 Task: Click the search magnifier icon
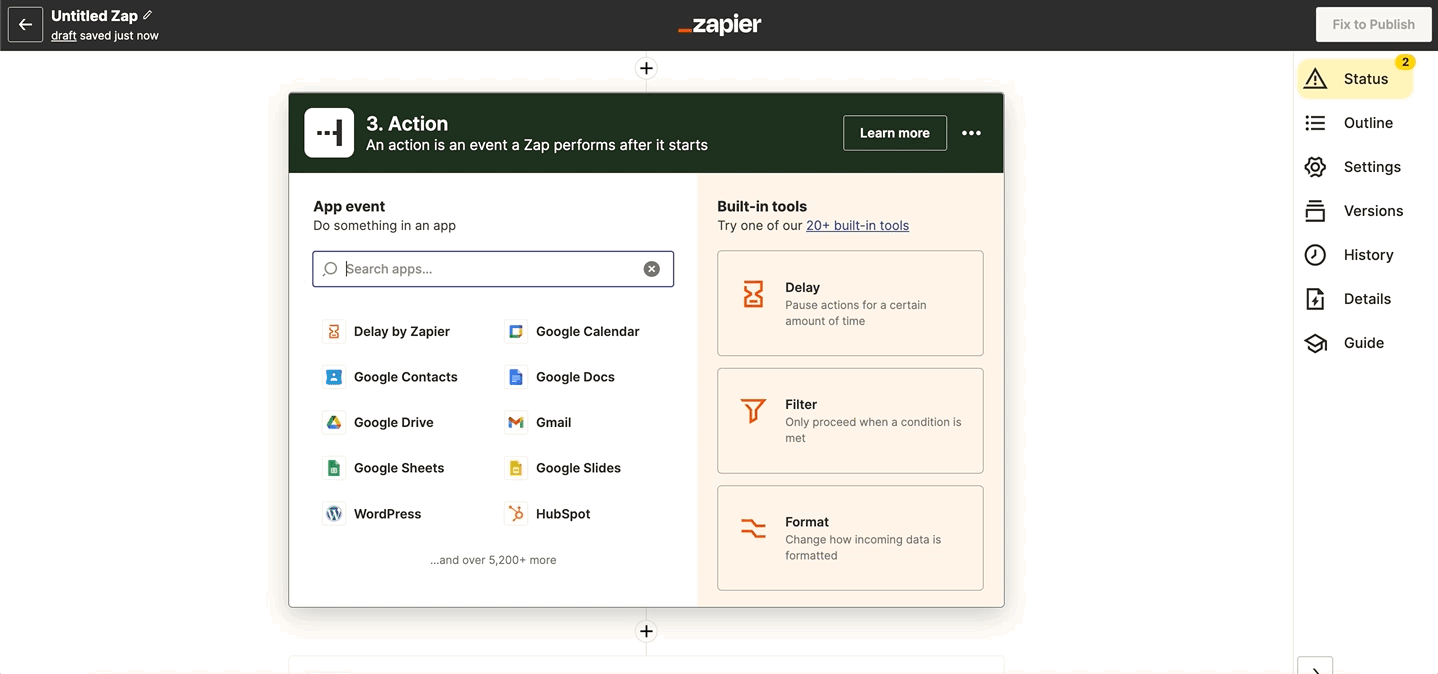click(330, 269)
